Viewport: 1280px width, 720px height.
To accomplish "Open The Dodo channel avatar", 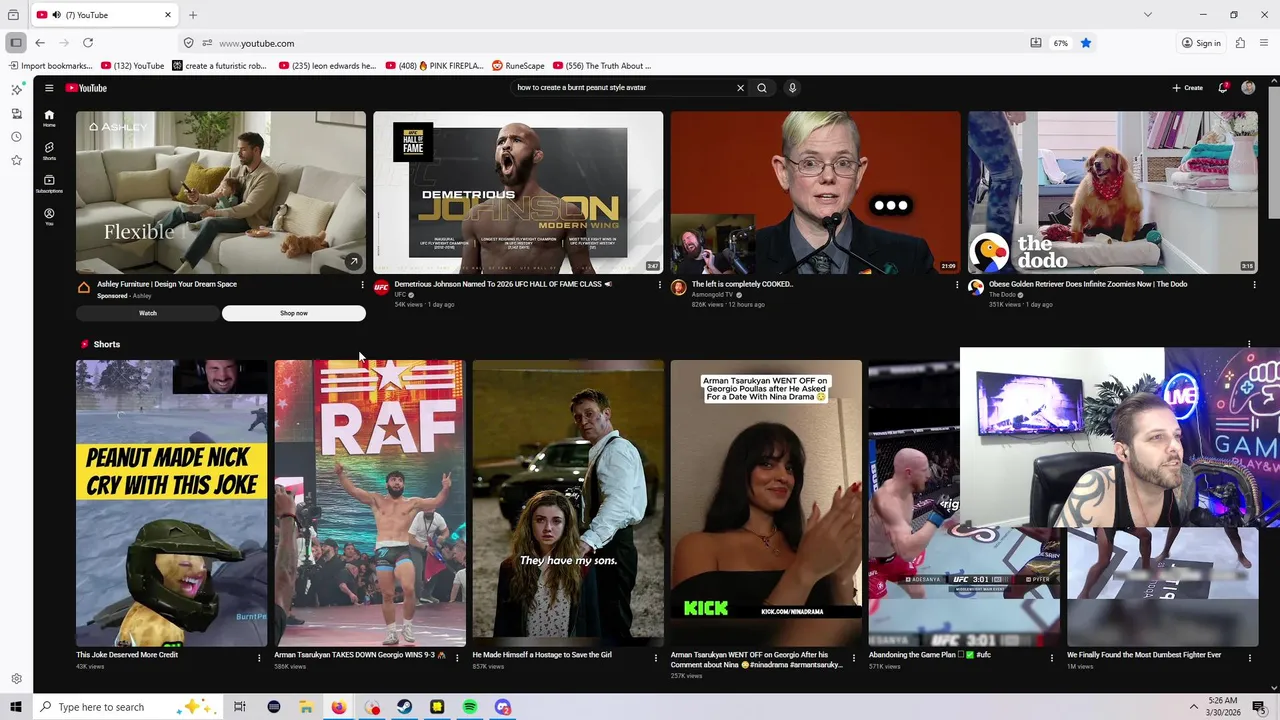I will pyautogui.click(x=976, y=288).
